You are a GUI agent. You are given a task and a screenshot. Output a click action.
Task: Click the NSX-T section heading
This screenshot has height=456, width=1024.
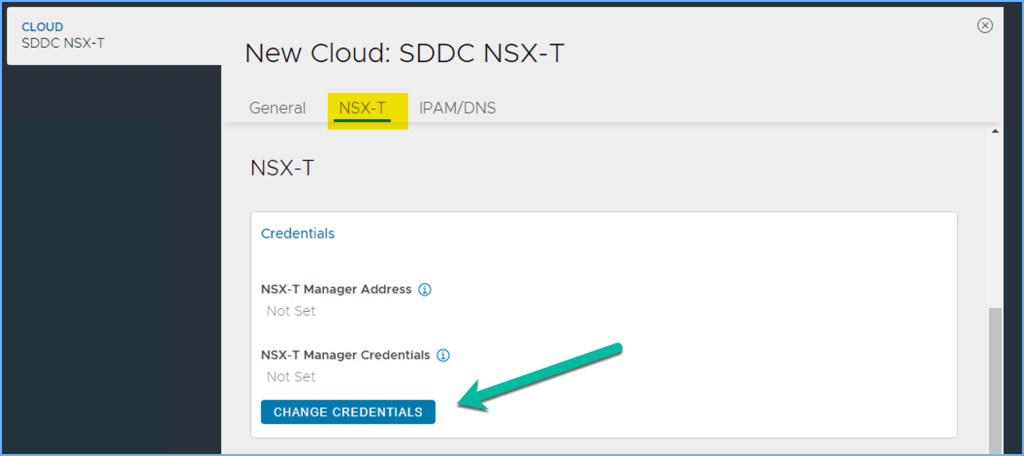pos(282,168)
